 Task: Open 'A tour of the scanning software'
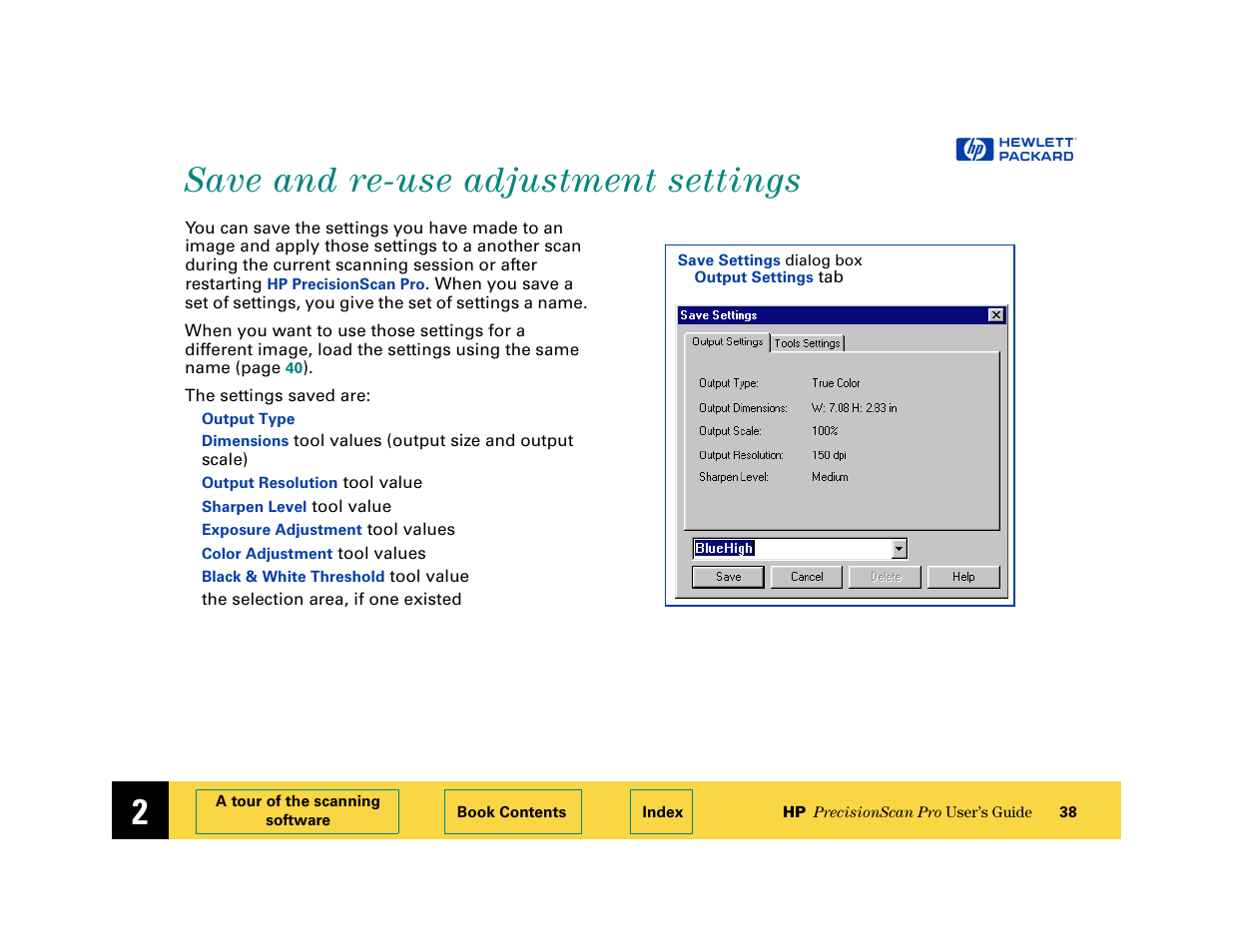click(x=298, y=811)
